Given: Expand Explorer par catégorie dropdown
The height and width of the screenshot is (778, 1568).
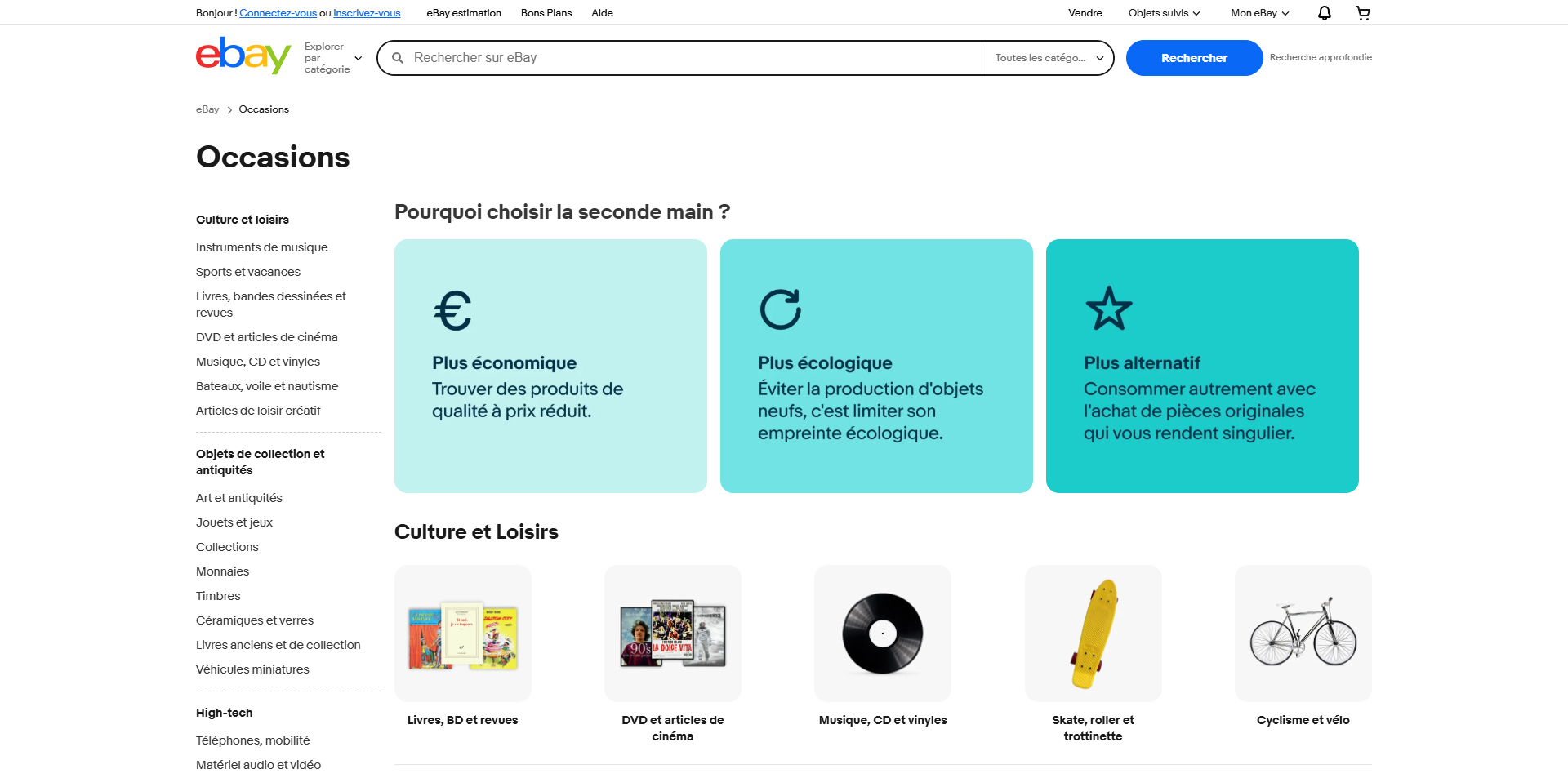Looking at the screenshot, I should pyautogui.click(x=333, y=58).
